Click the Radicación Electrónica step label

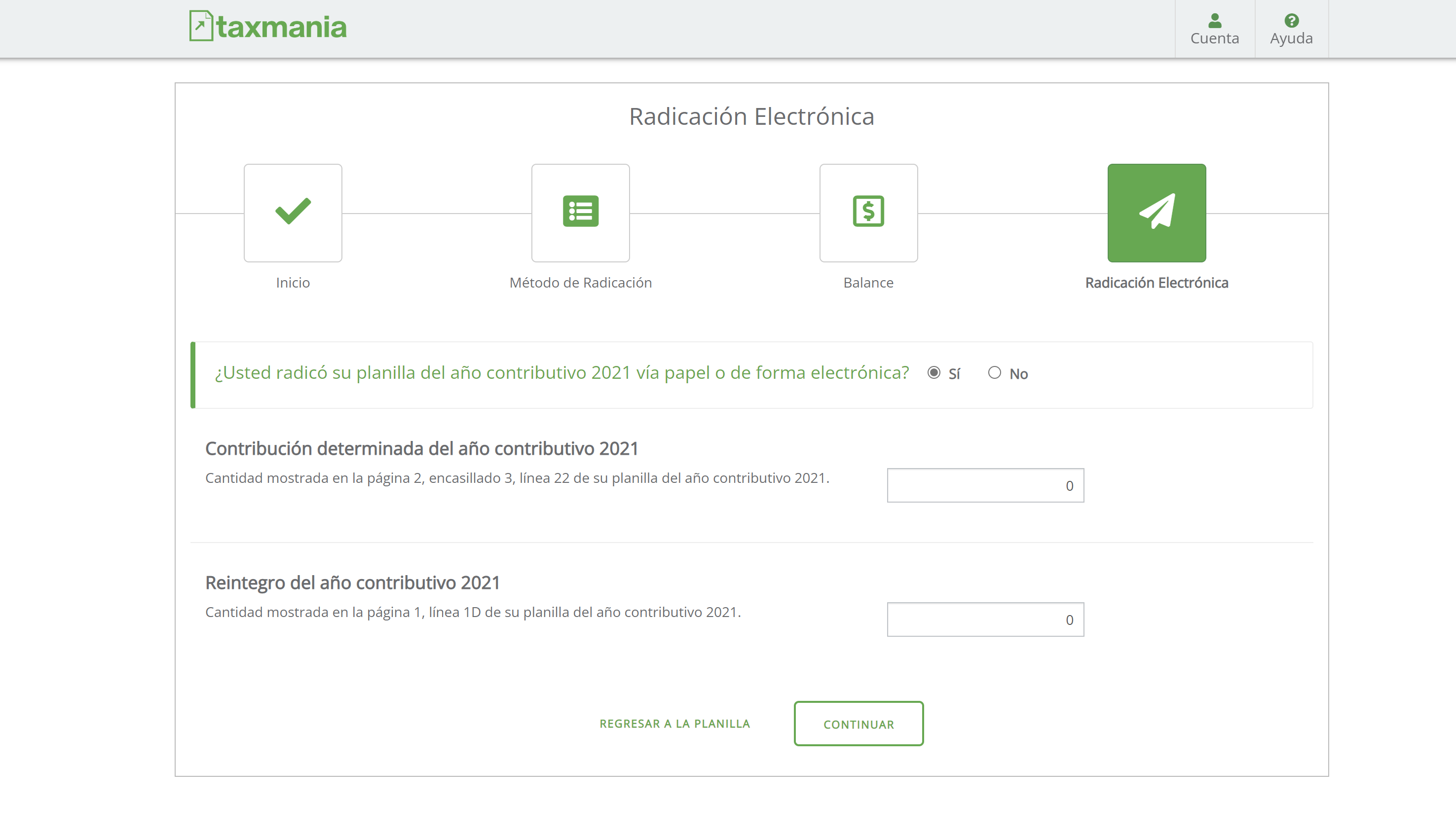[x=1156, y=282]
